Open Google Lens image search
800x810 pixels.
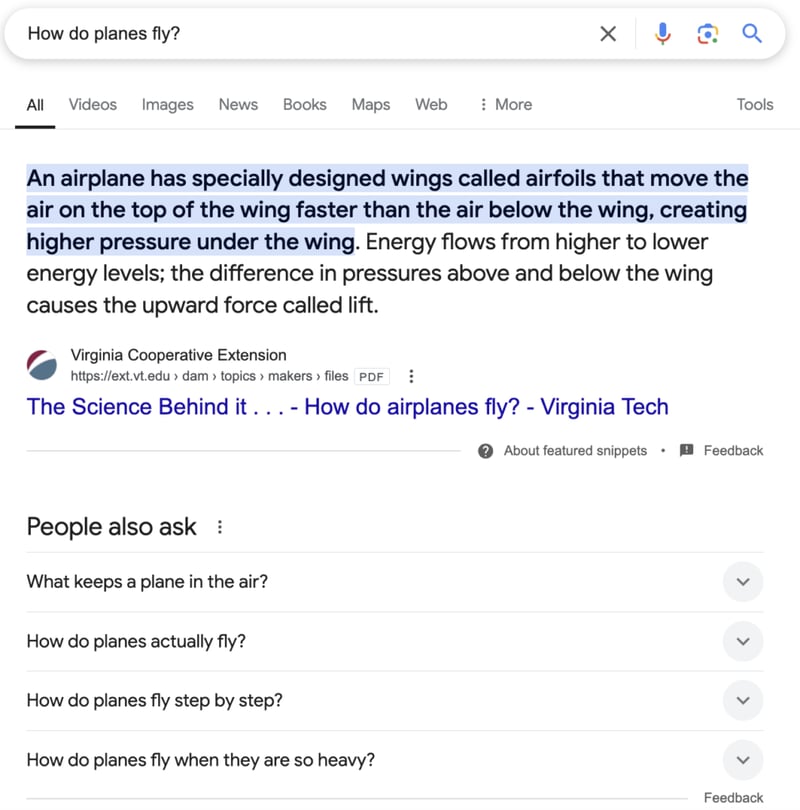coord(708,33)
